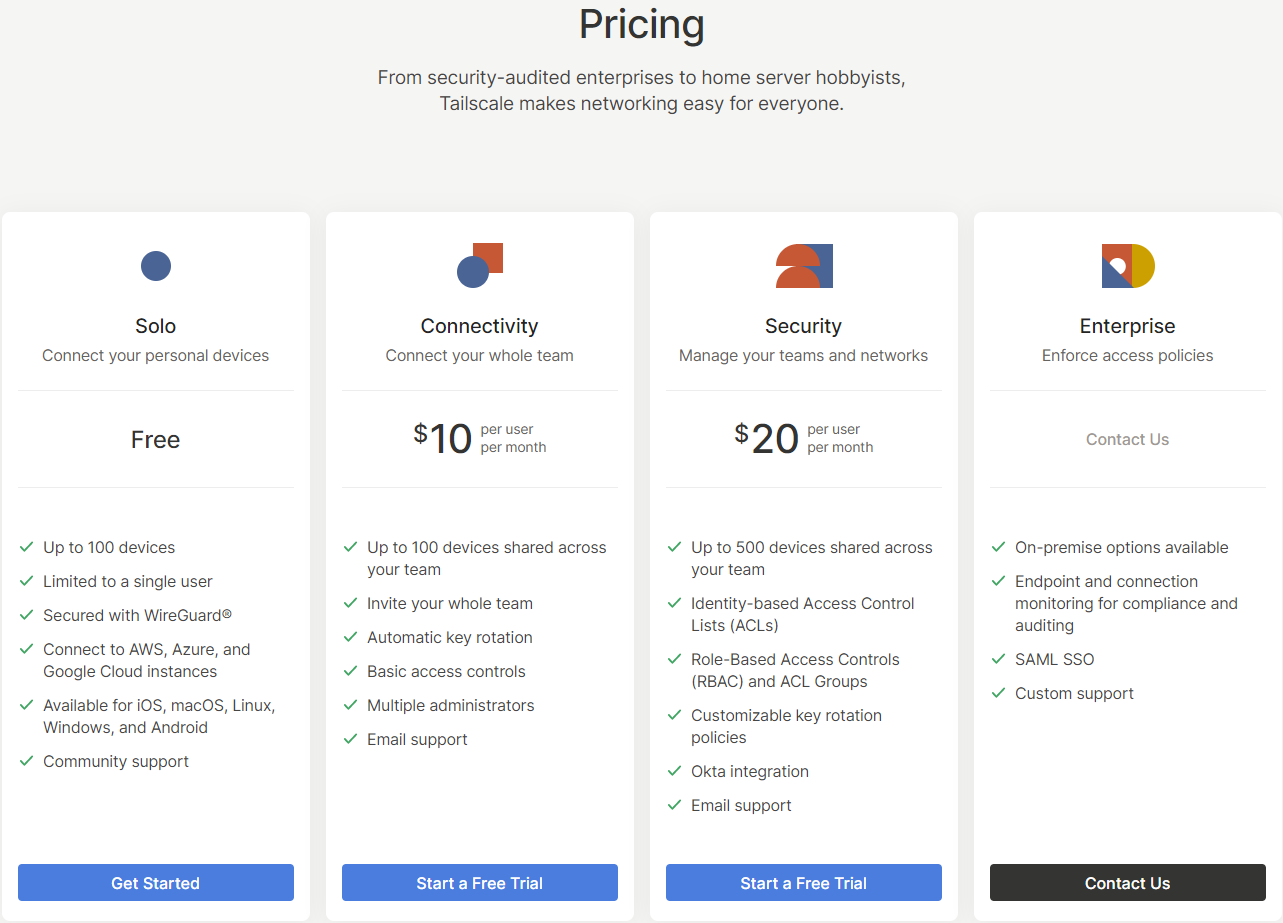Screen dimensions: 1283x923
Task: Click checkmark beside "Okta integration"
Action: 675,771
